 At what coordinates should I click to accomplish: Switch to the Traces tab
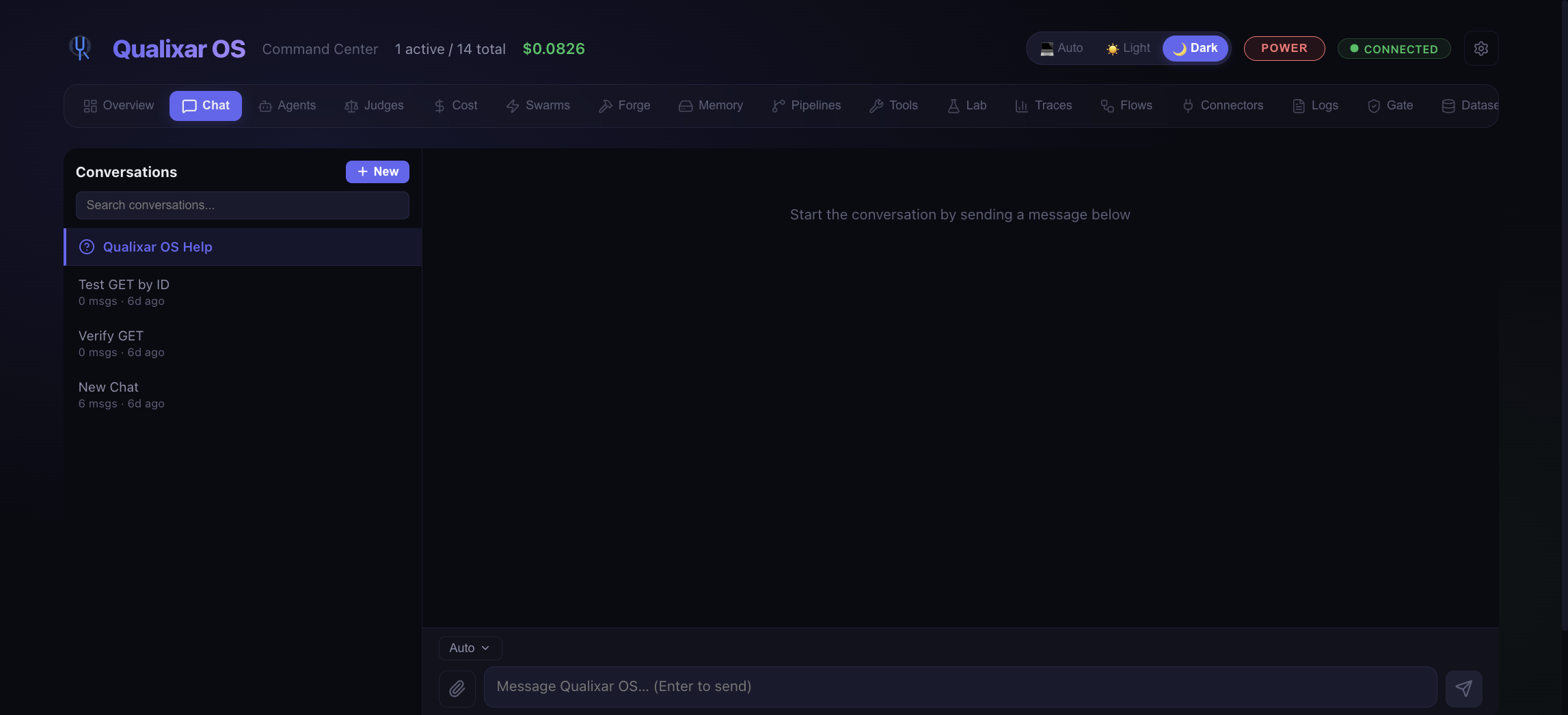tap(1044, 106)
